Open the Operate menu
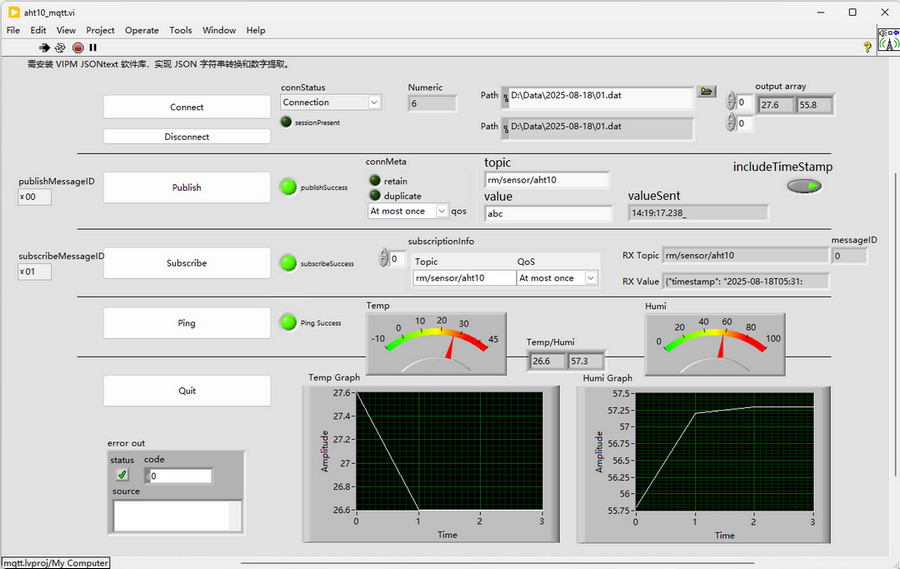This screenshot has width=900, height=569. pos(142,30)
